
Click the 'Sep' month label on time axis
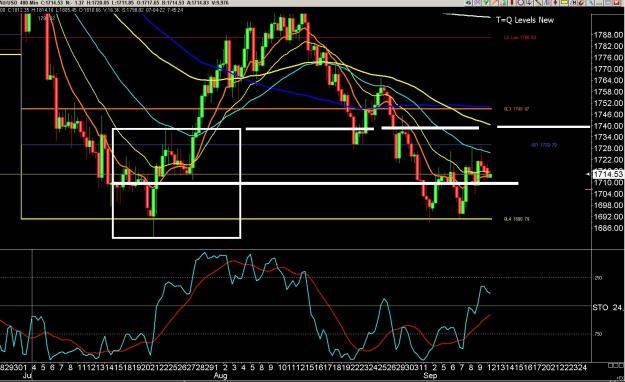tap(430, 376)
